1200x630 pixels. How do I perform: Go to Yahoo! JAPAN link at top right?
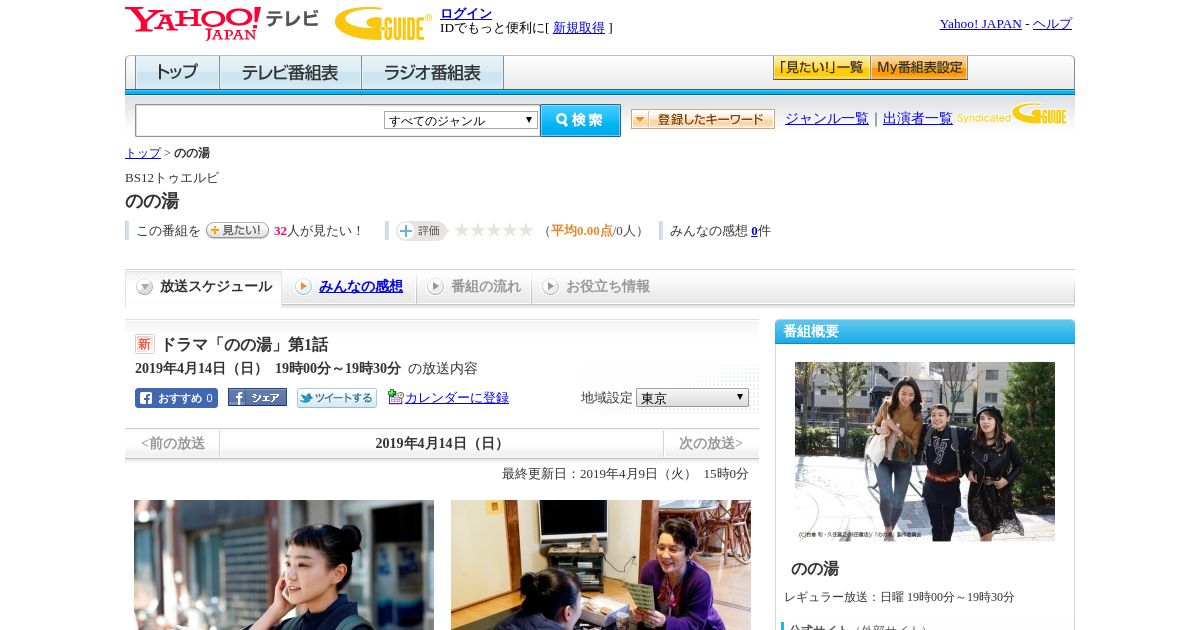click(x=980, y=24)
